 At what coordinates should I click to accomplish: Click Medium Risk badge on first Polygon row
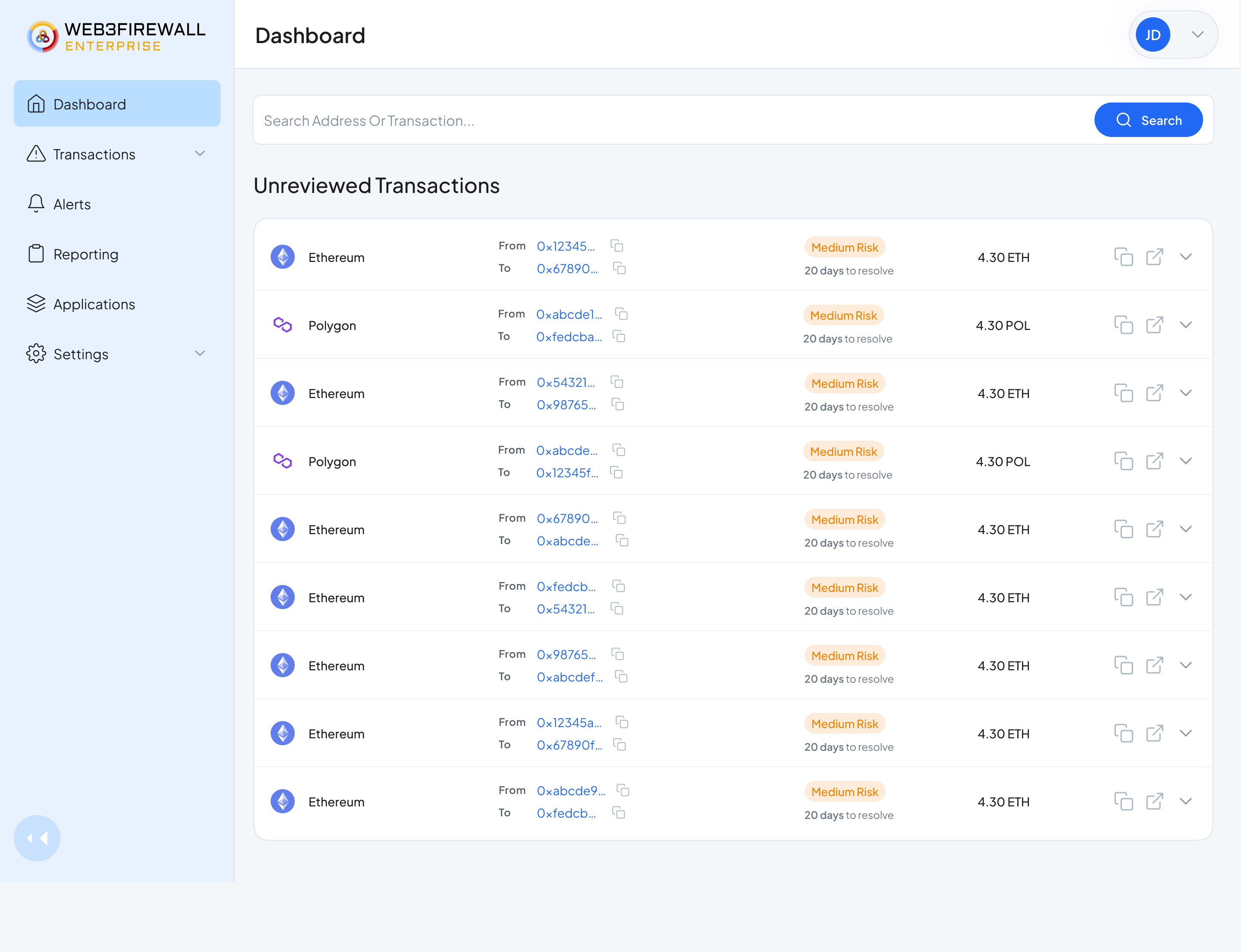point(843,315)
